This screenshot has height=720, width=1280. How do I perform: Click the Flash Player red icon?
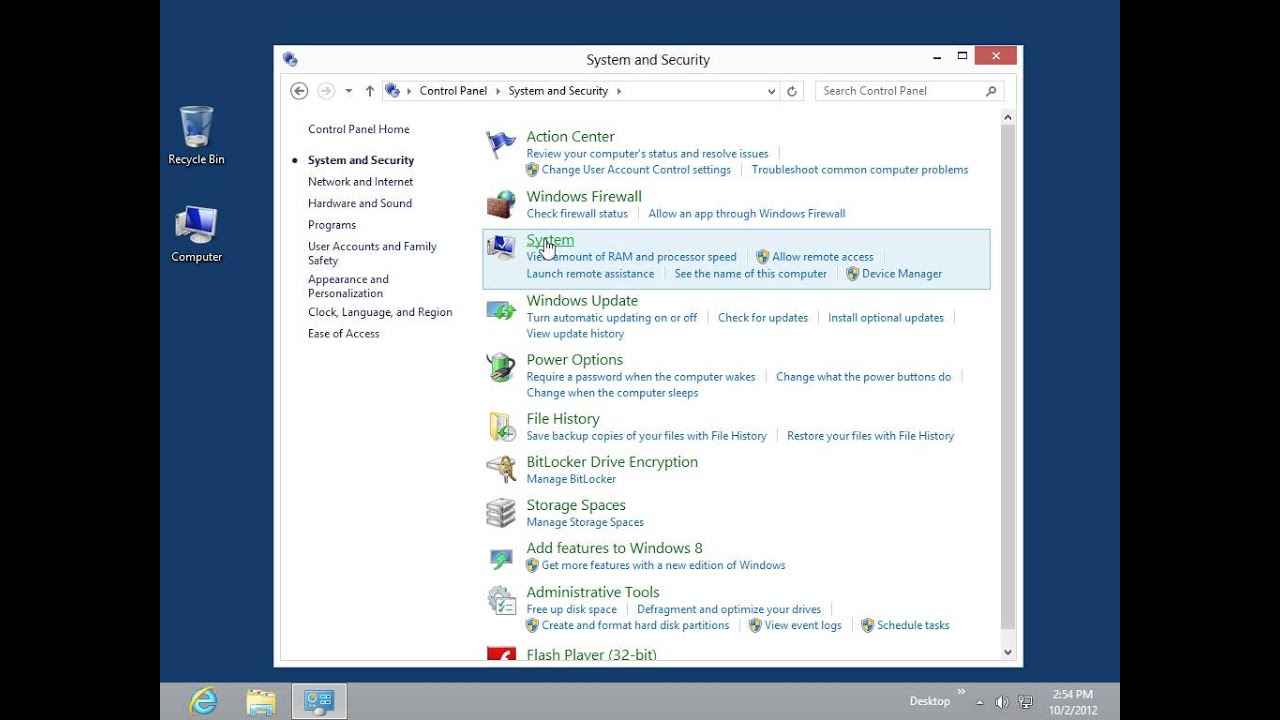[x=501, y=653]
